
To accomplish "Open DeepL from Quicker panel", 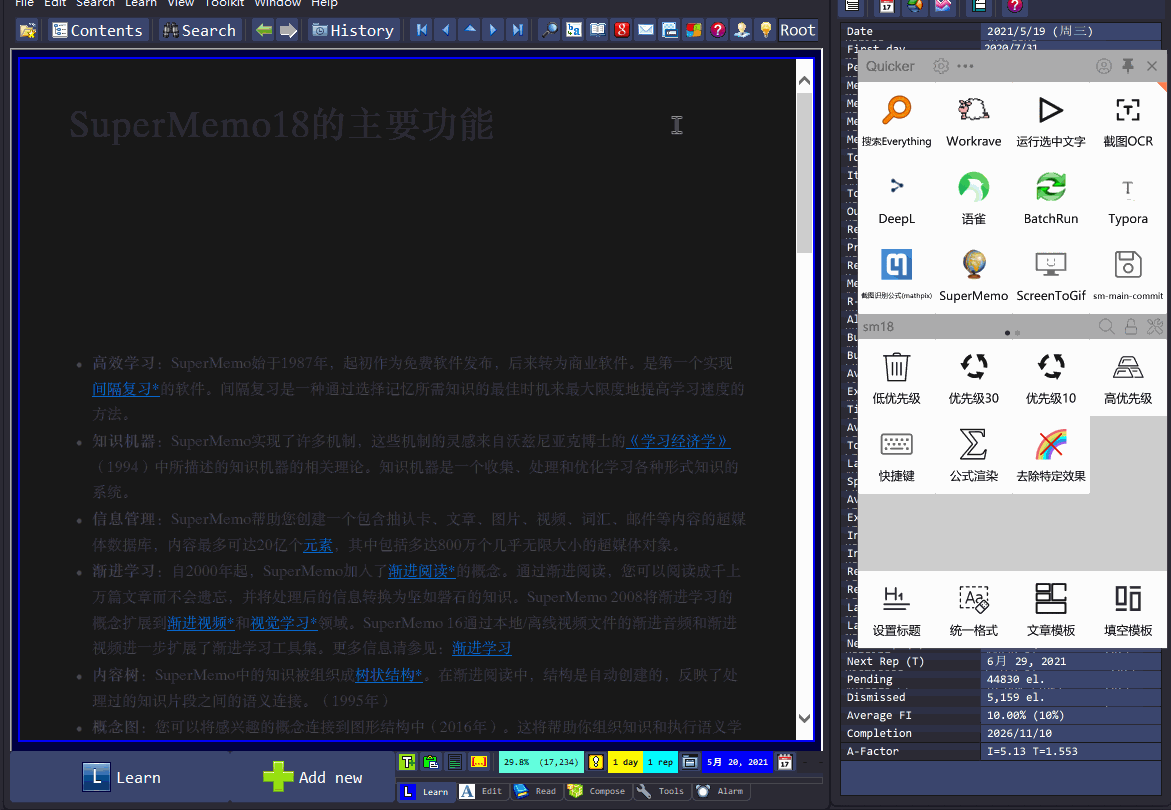I will click(896, 199).
